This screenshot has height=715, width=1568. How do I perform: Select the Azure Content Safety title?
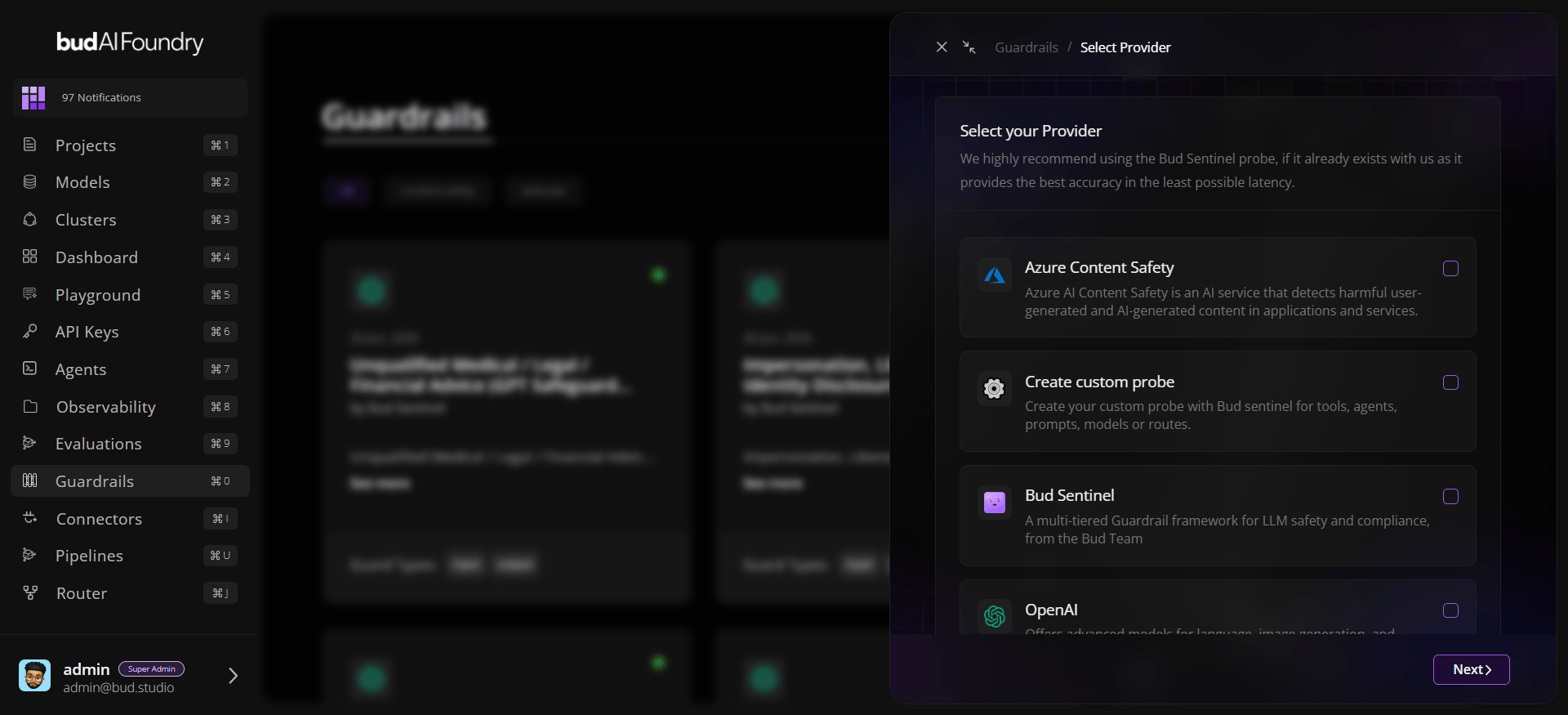(x=1099, y=267)
